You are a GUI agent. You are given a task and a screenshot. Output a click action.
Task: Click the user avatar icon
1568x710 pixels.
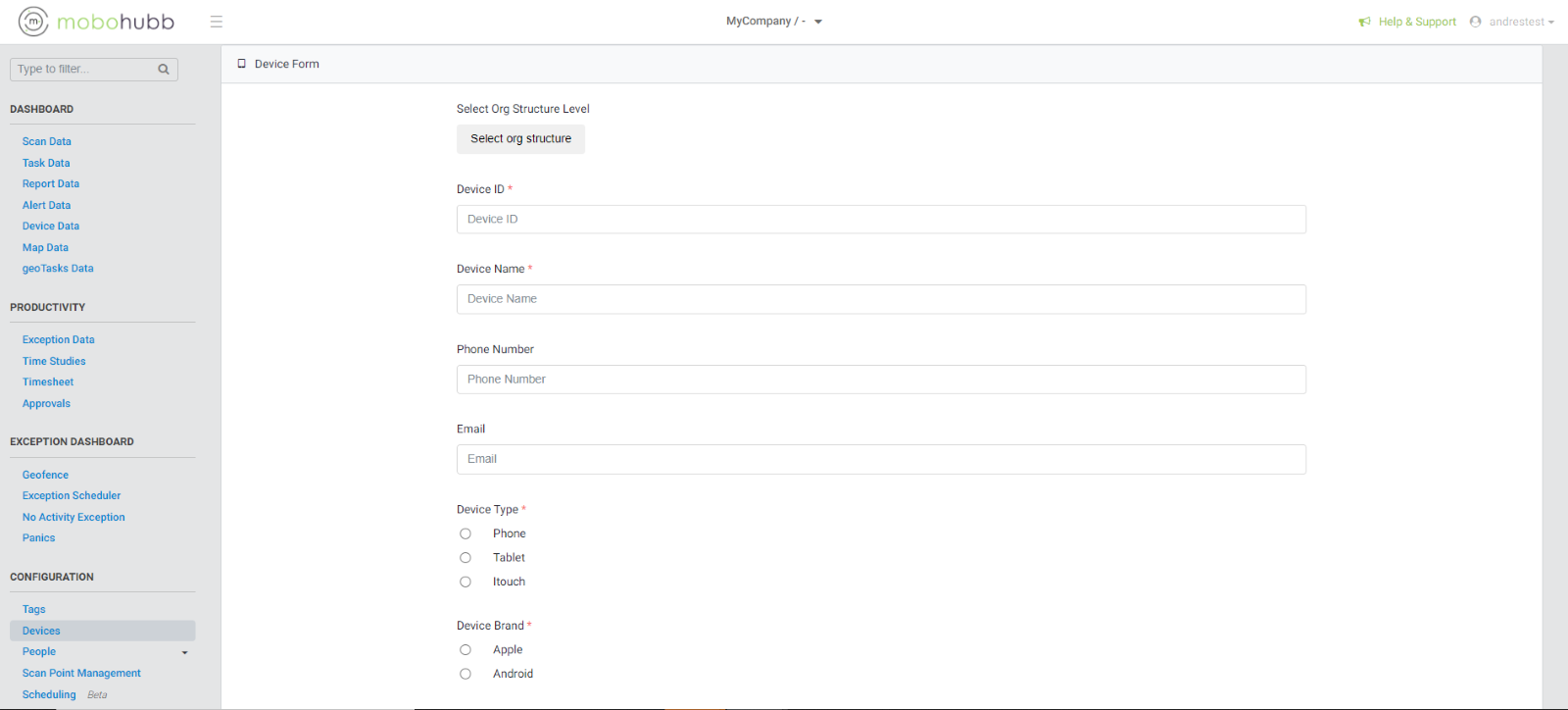click(1475, 22)
